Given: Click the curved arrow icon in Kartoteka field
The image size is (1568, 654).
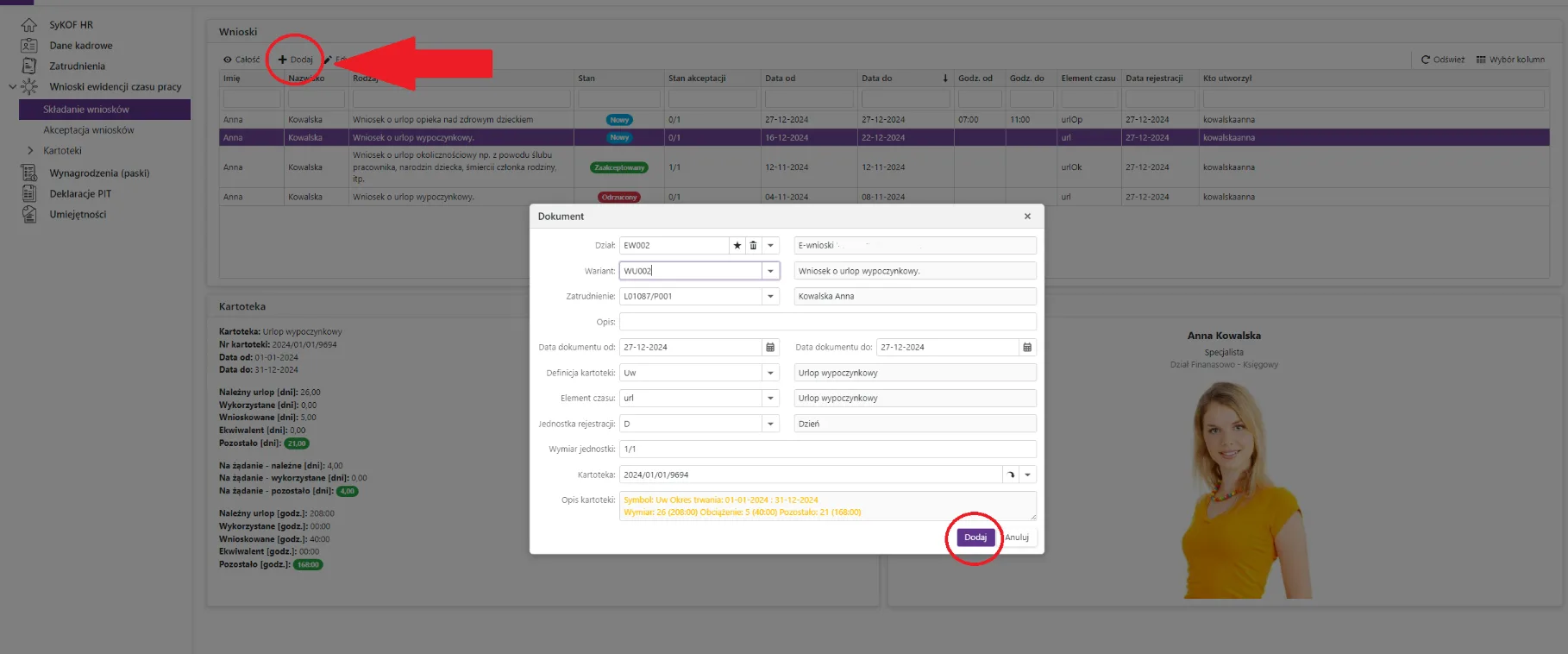Looking at the screenshot, I should point(1011,475).
